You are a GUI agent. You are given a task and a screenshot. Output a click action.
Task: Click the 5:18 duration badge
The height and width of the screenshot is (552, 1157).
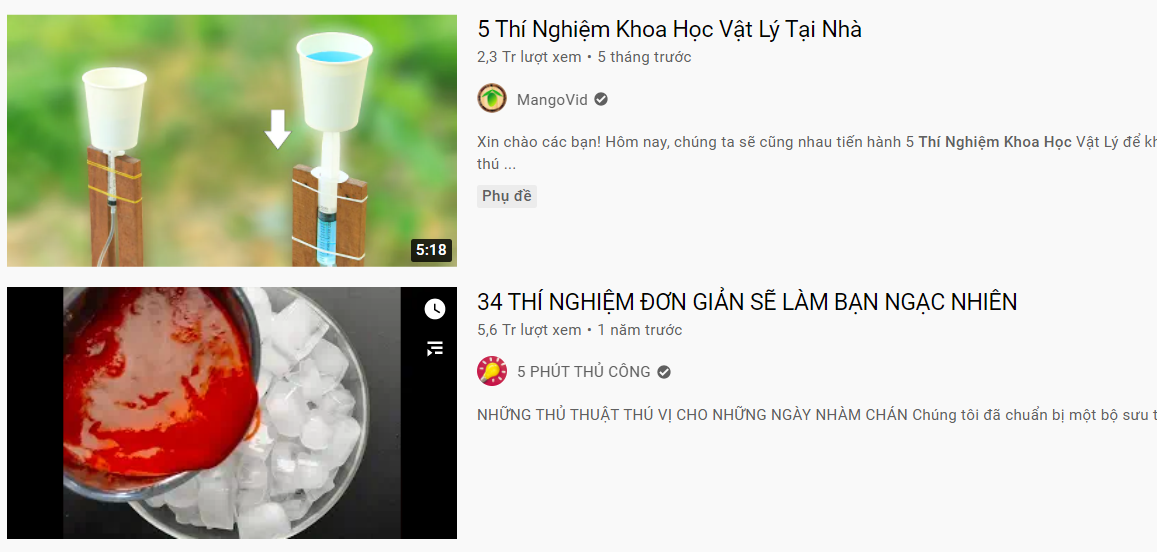(431, 250)
